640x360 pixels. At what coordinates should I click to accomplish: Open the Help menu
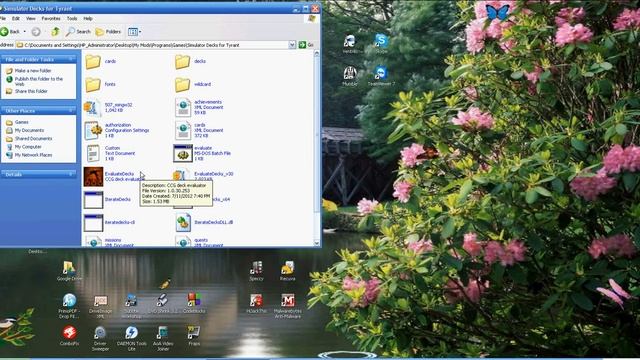click(88, 18)
